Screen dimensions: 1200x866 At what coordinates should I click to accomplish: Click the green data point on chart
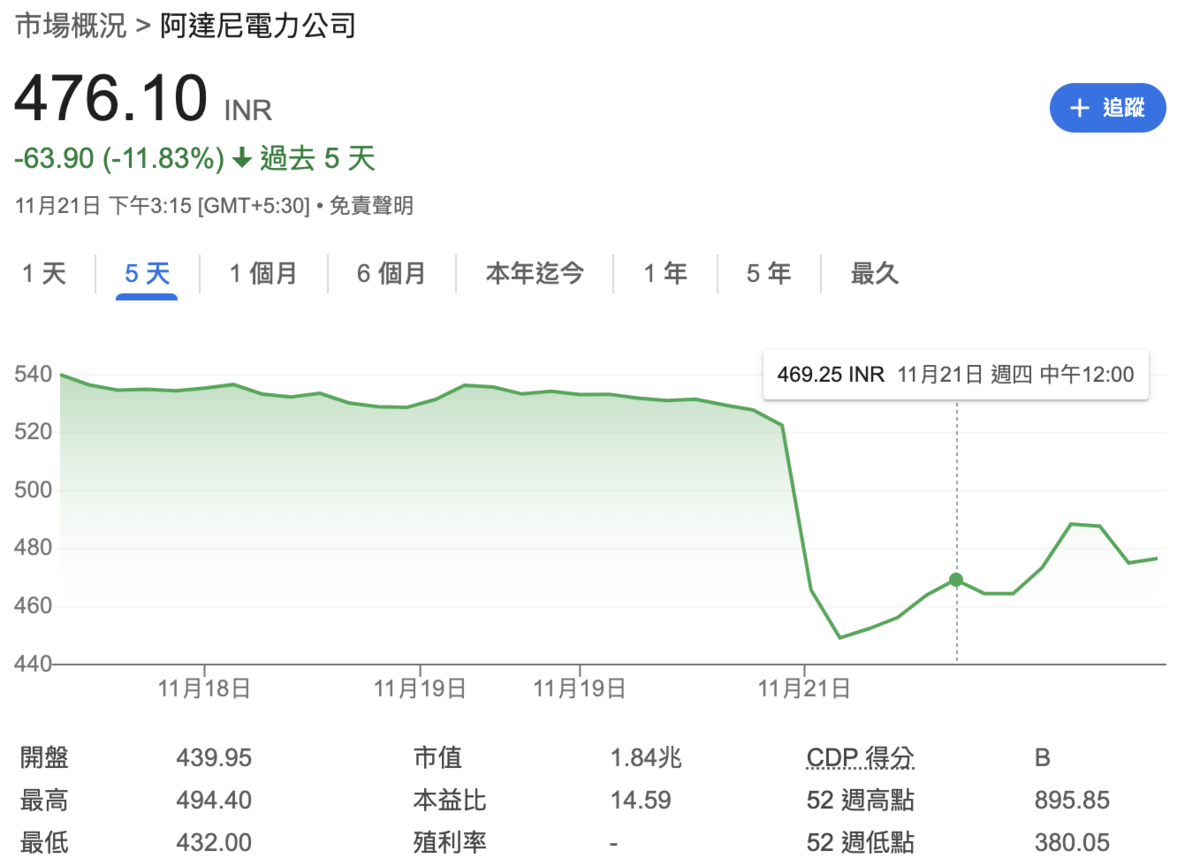pyautogui.click(x=956, y=580)
